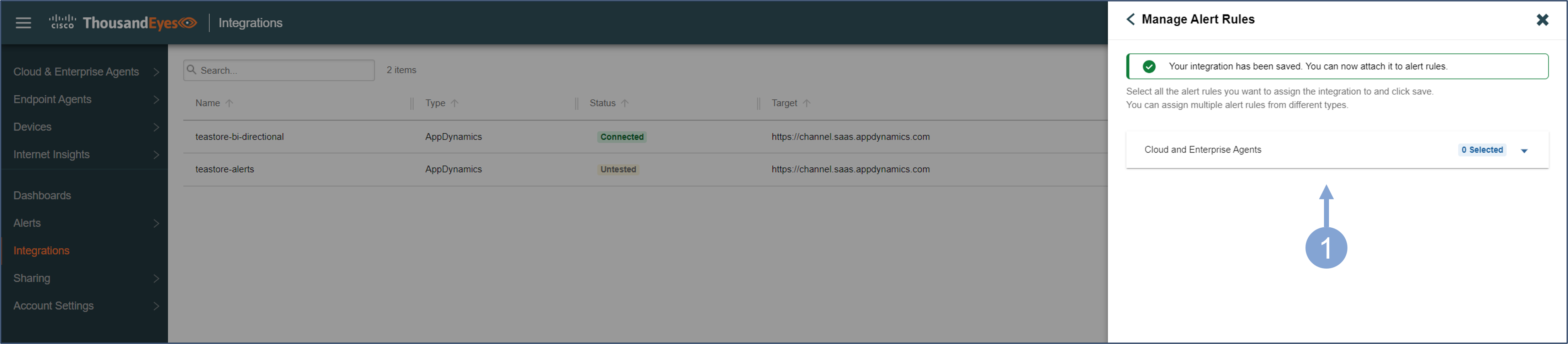The height and width of the screenshot is (344, 1568).
Task: Expand Cloud and Enterprise Agents dropdown
Action: pos(1524,151)
